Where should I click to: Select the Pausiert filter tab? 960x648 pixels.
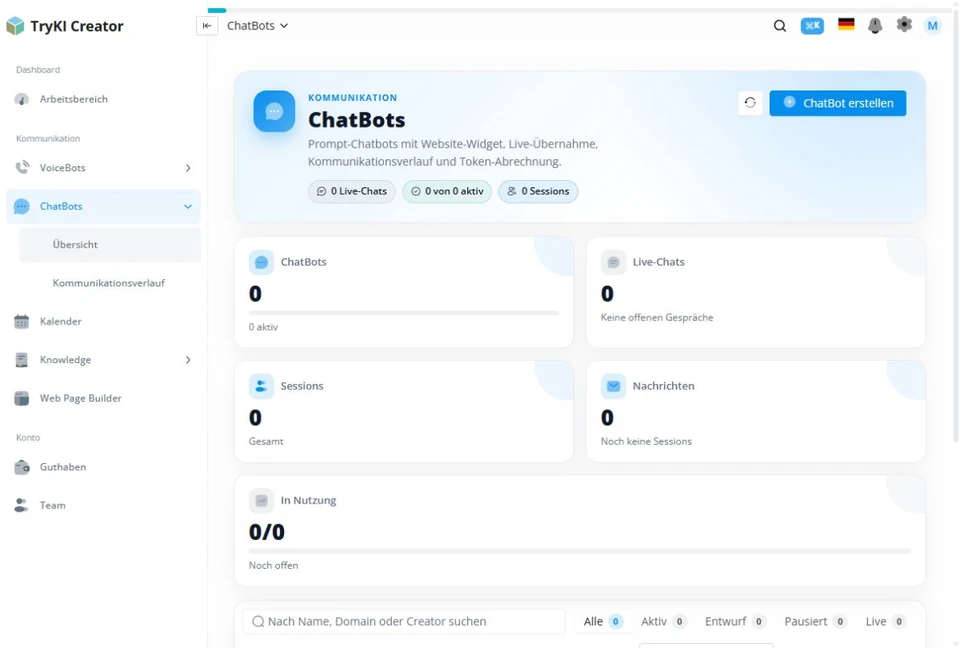point(816,622)
